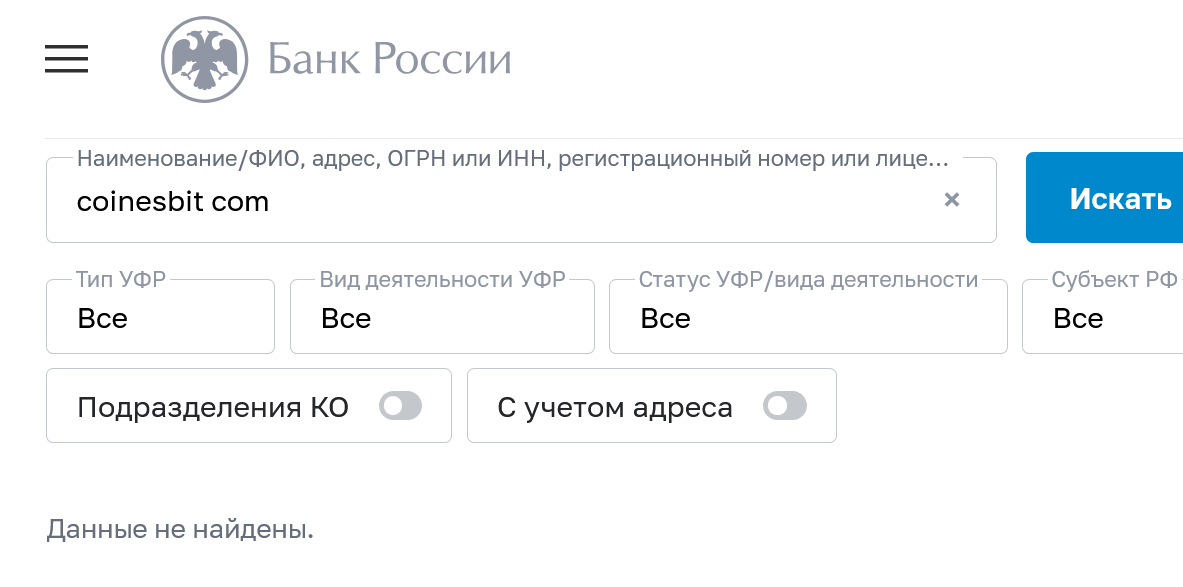The height and width of the screenshot is (587, 1183).
Task: Enable the 'Подразделения КО' switch
Action: [400, 405]
